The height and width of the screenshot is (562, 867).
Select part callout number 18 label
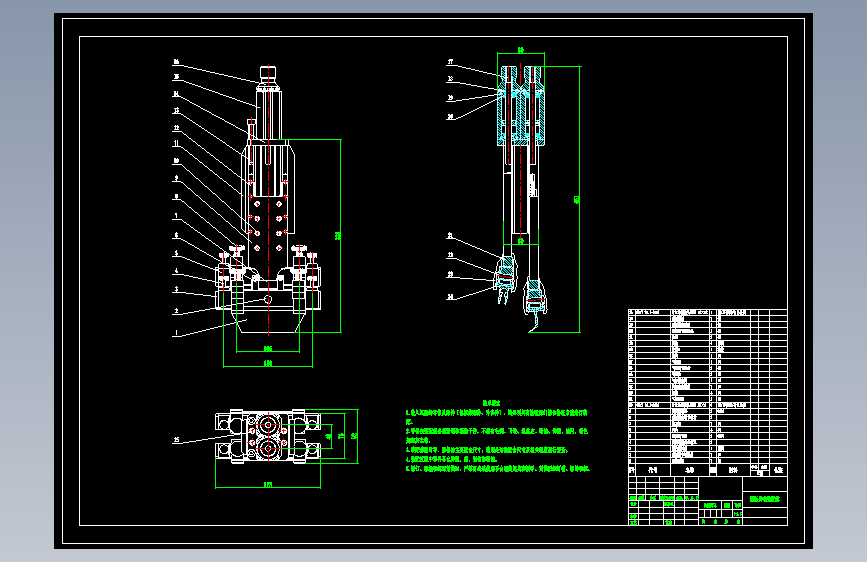(451, 79)
